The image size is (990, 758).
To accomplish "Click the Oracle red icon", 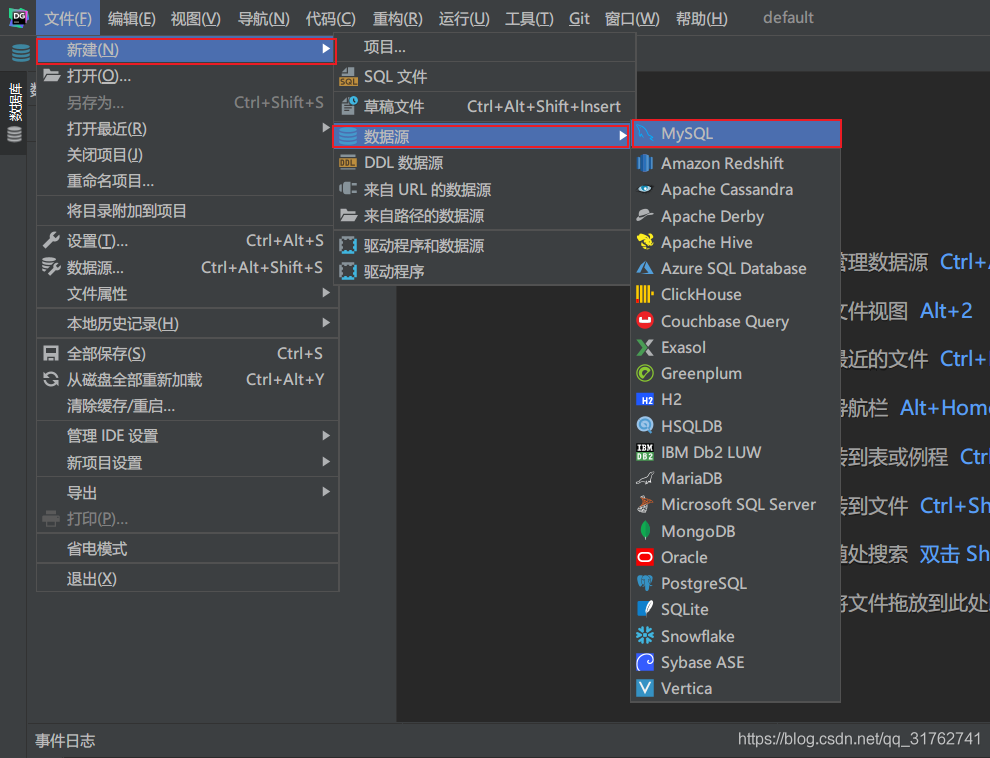I will (645, 557).
